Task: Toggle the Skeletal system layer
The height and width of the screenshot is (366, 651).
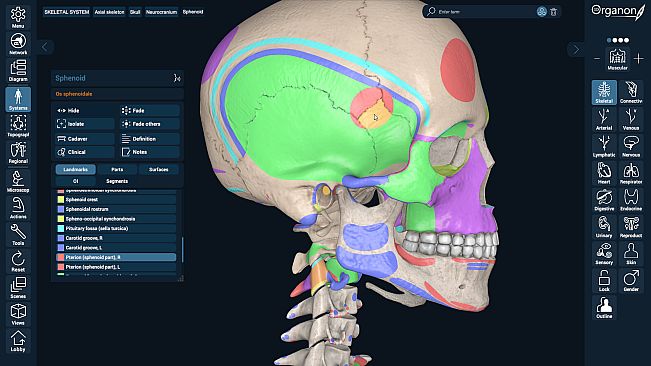Action: (604, 92)
